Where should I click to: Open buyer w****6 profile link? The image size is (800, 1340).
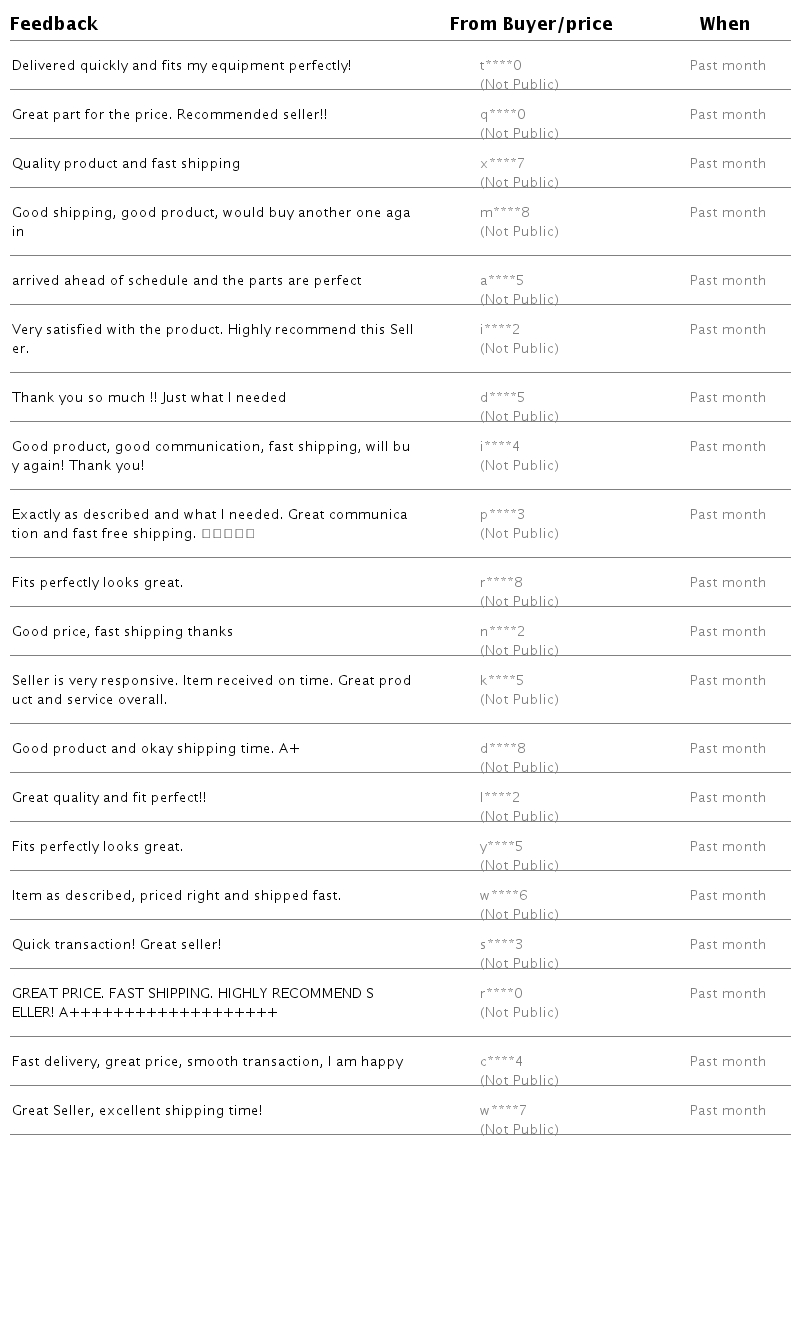coord(504,896)
